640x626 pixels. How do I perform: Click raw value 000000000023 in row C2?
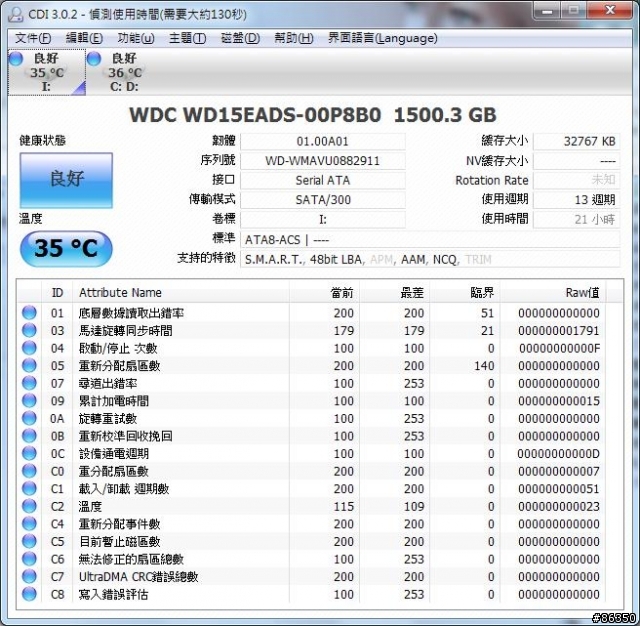point(559,506)
